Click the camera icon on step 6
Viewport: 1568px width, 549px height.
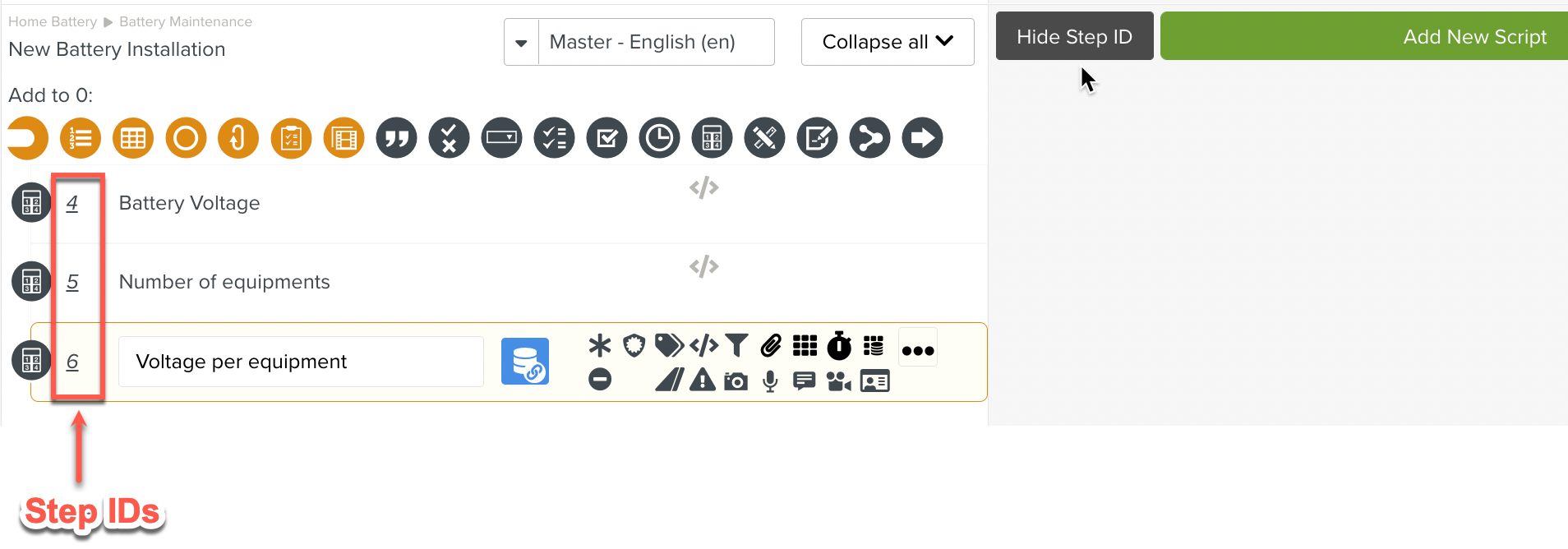(736, 381)
